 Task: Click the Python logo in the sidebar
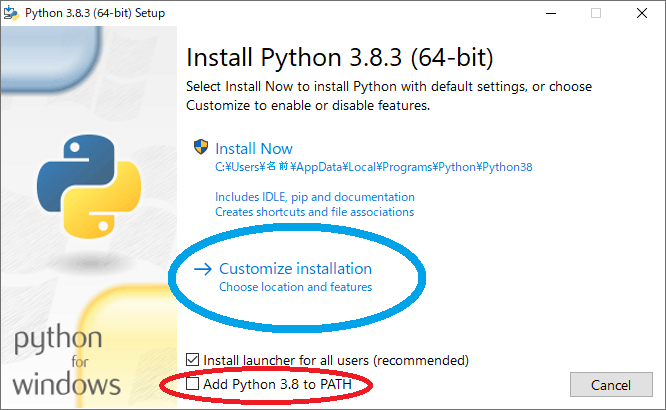click(x=89, y=186)
